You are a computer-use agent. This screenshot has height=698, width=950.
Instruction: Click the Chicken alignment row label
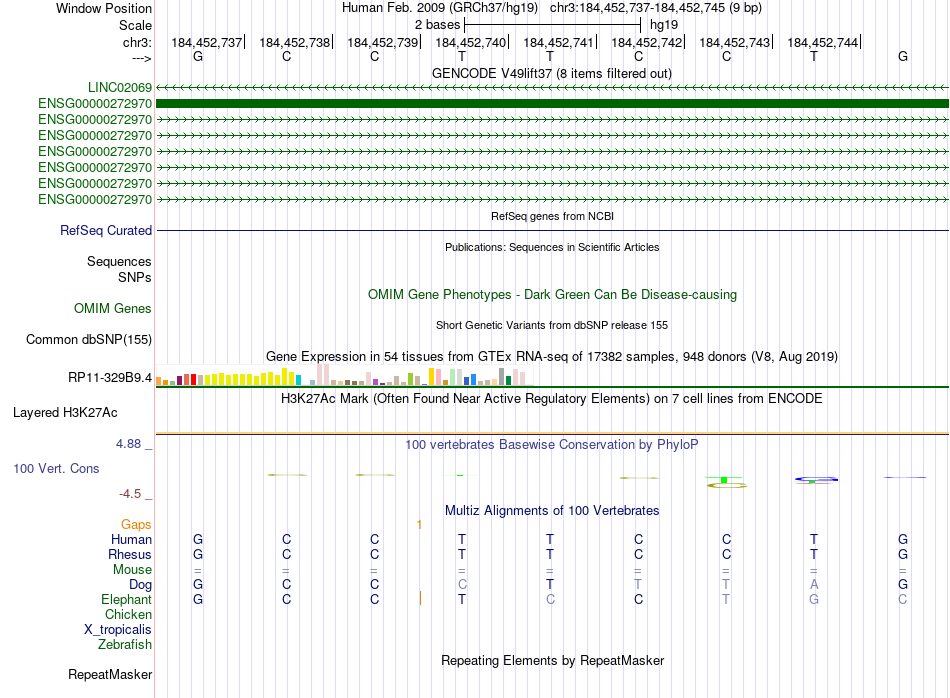128,614
